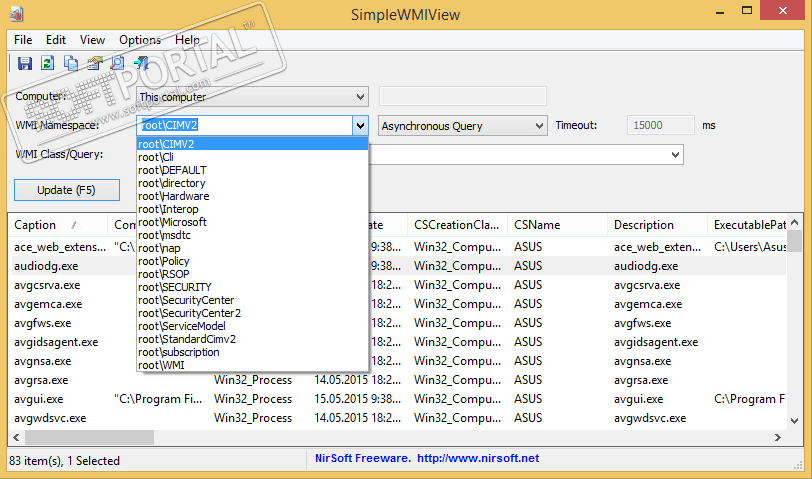Pick root\Microsoft from the list

[x=252, y=222]
